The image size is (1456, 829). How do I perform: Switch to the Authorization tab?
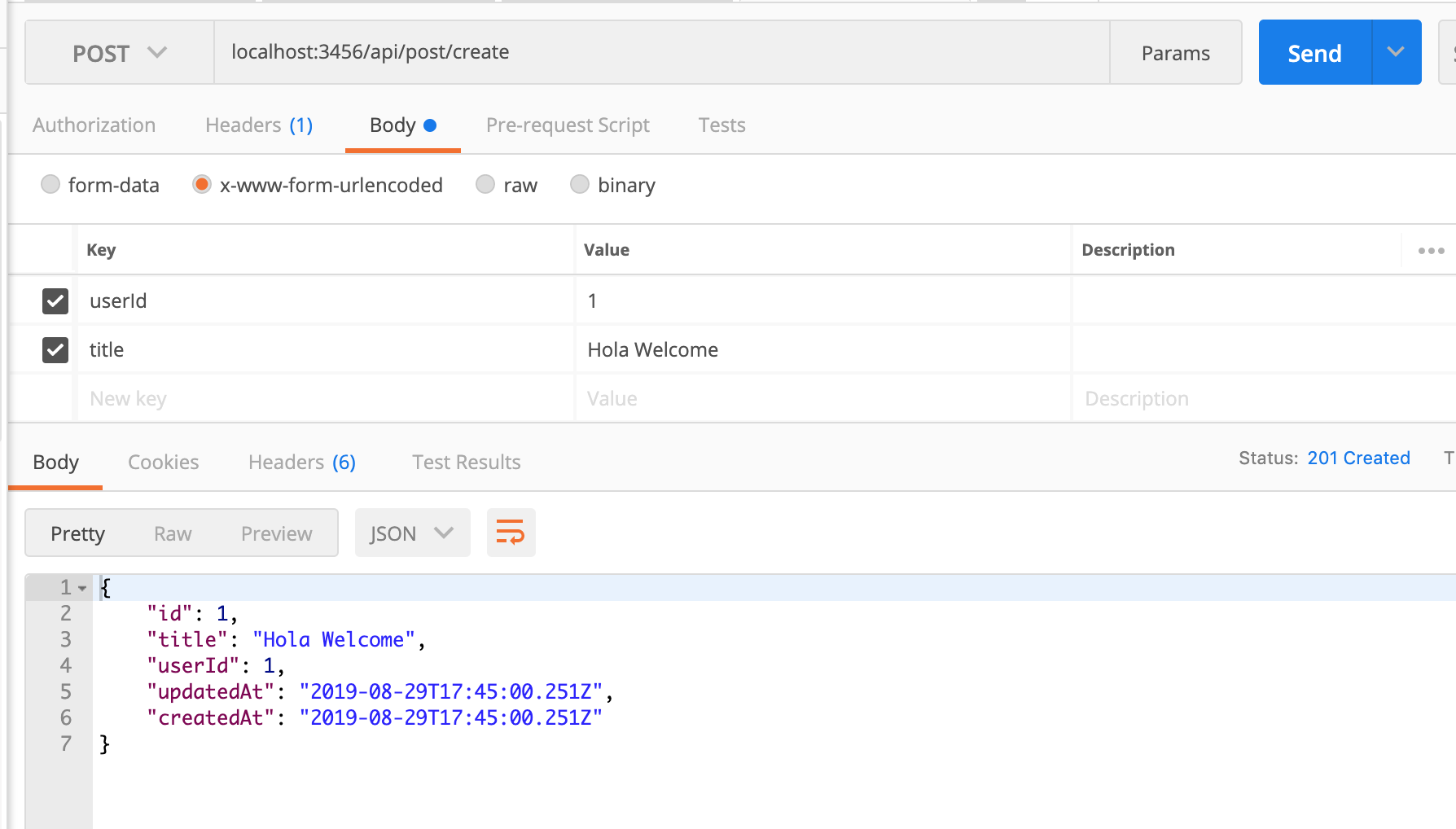pyautogui.click(x=94, y=125)
